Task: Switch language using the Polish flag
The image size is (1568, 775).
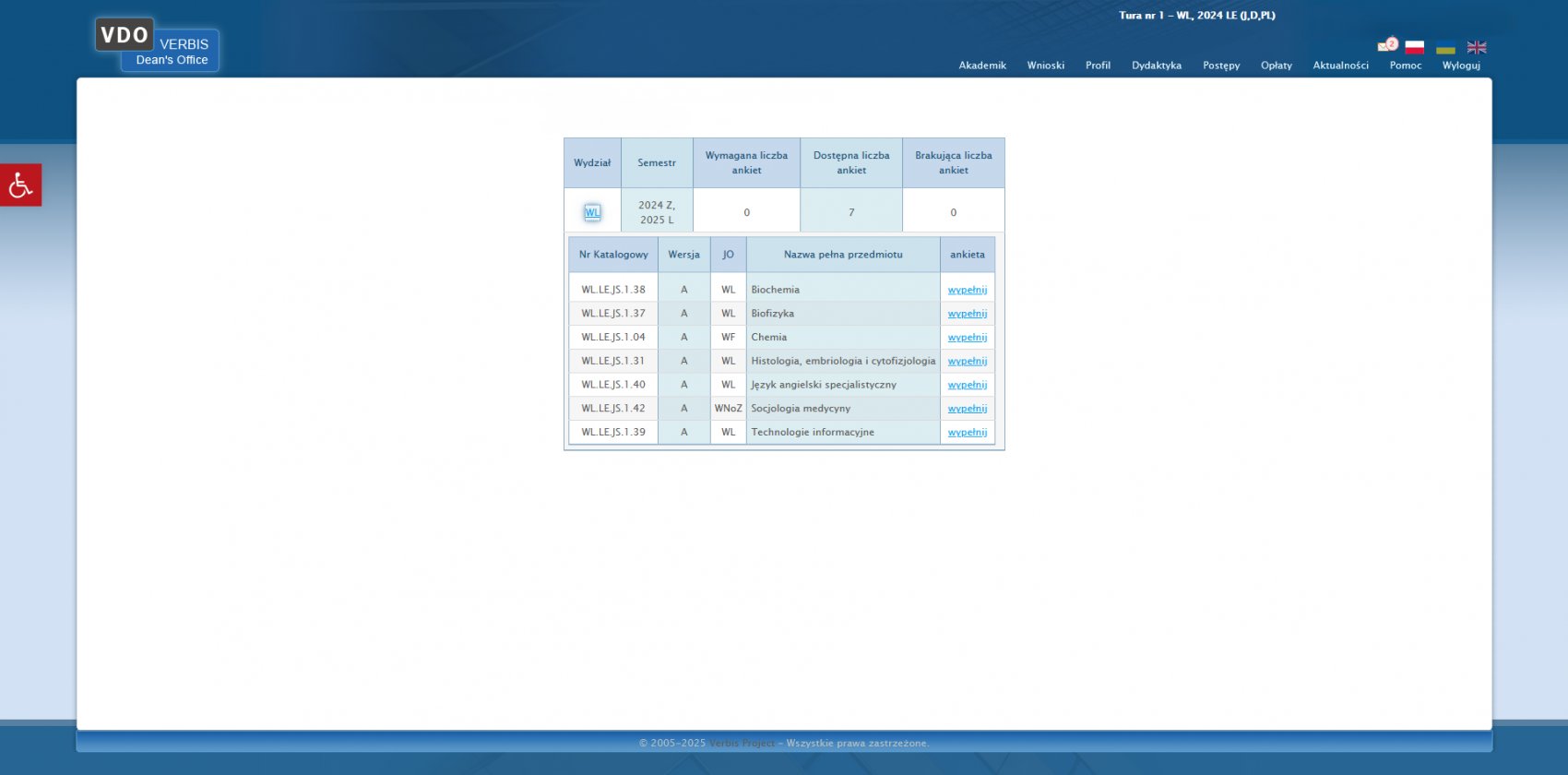Action: coord(1414,47)
